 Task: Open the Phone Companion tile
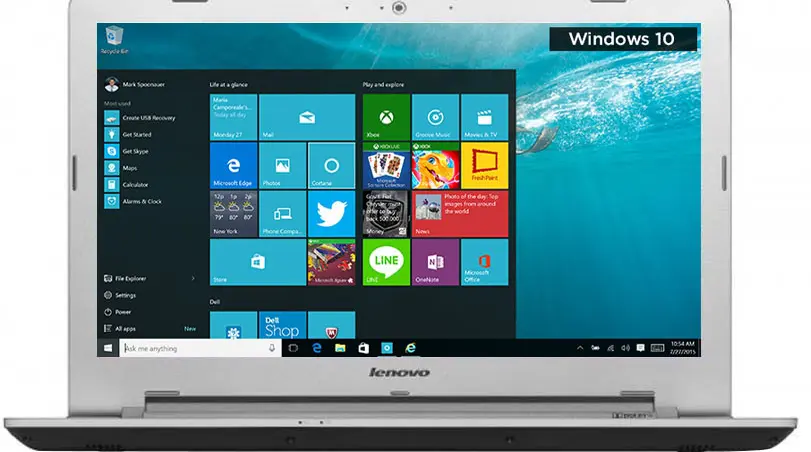(282, 214)
